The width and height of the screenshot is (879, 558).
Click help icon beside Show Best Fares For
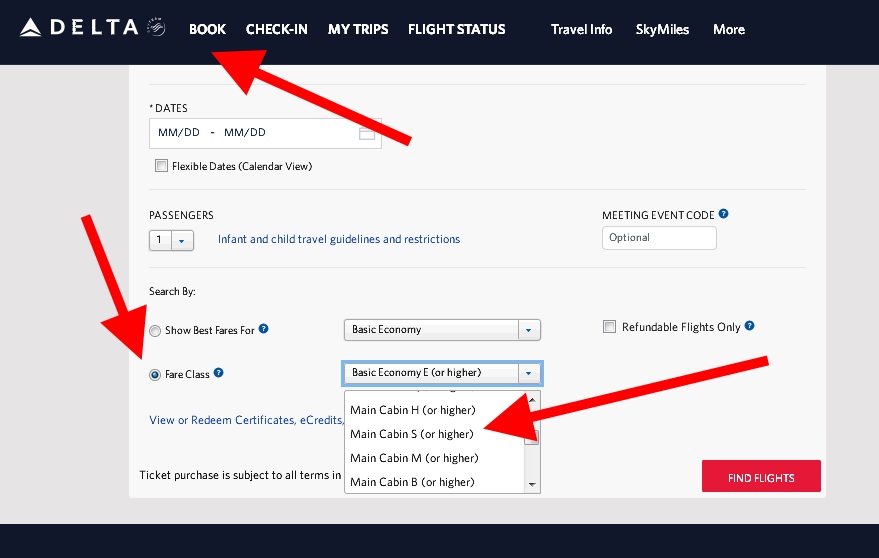click(263, 329)
